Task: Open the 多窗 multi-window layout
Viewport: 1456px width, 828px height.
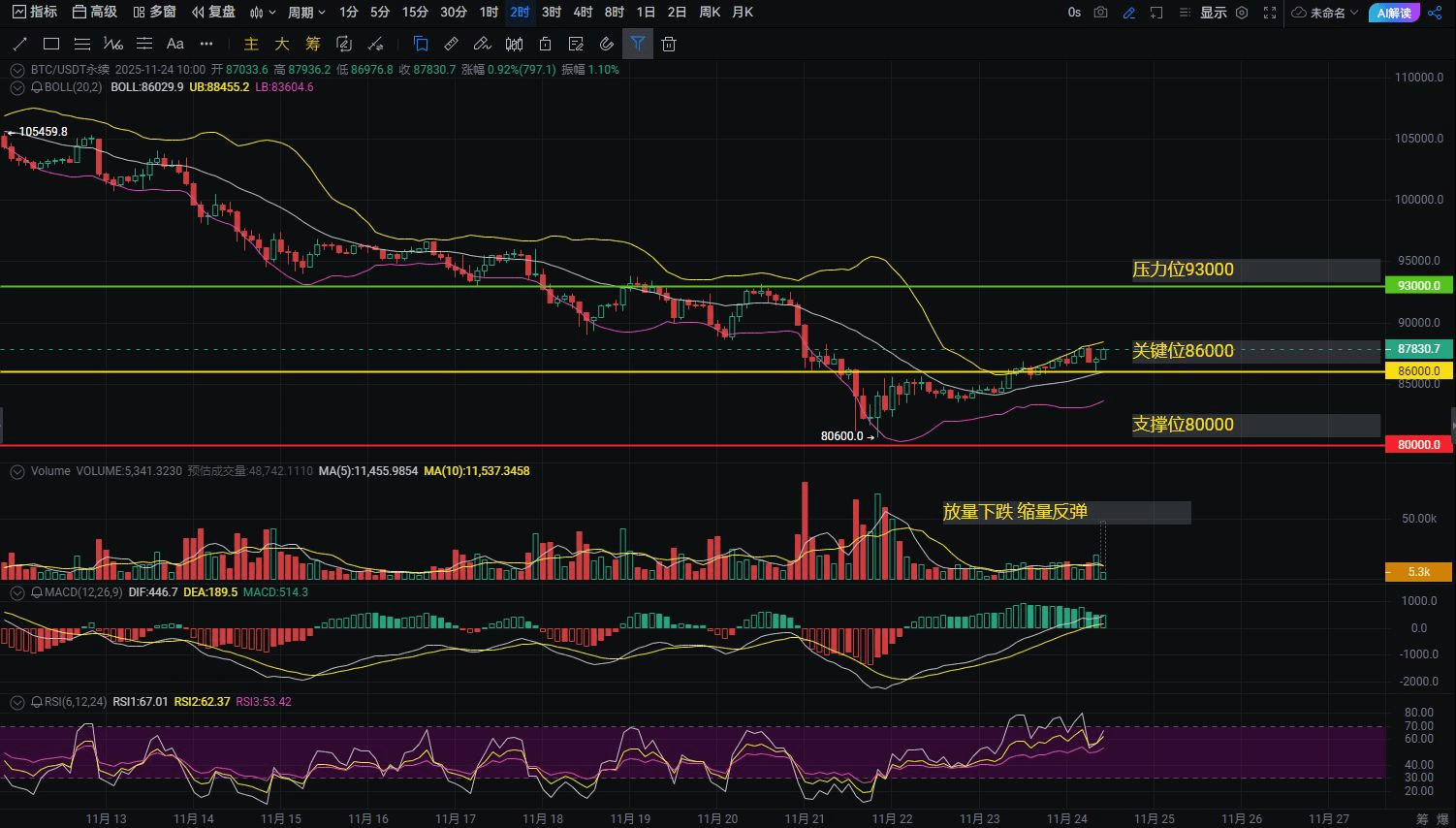Action: (155, 13)
